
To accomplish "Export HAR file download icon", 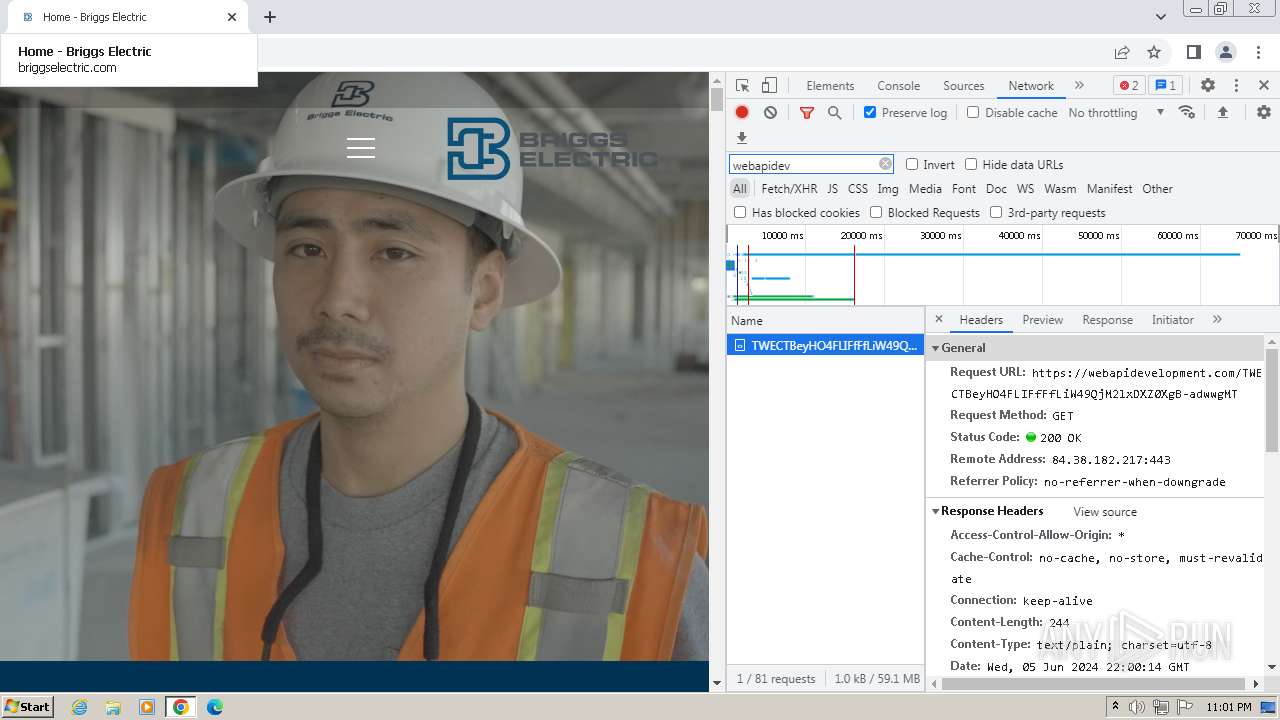I will [742, 138].
